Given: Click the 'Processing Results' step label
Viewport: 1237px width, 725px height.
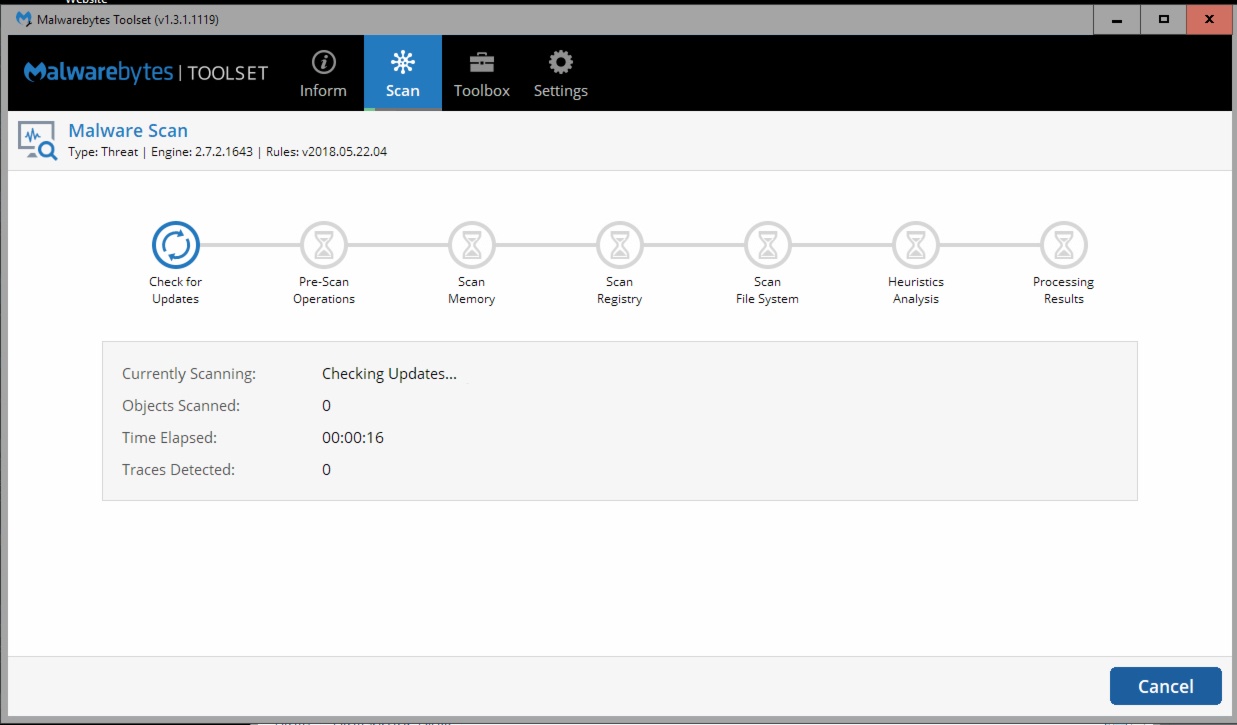Looking at the screenshot, I should 1064,290.
